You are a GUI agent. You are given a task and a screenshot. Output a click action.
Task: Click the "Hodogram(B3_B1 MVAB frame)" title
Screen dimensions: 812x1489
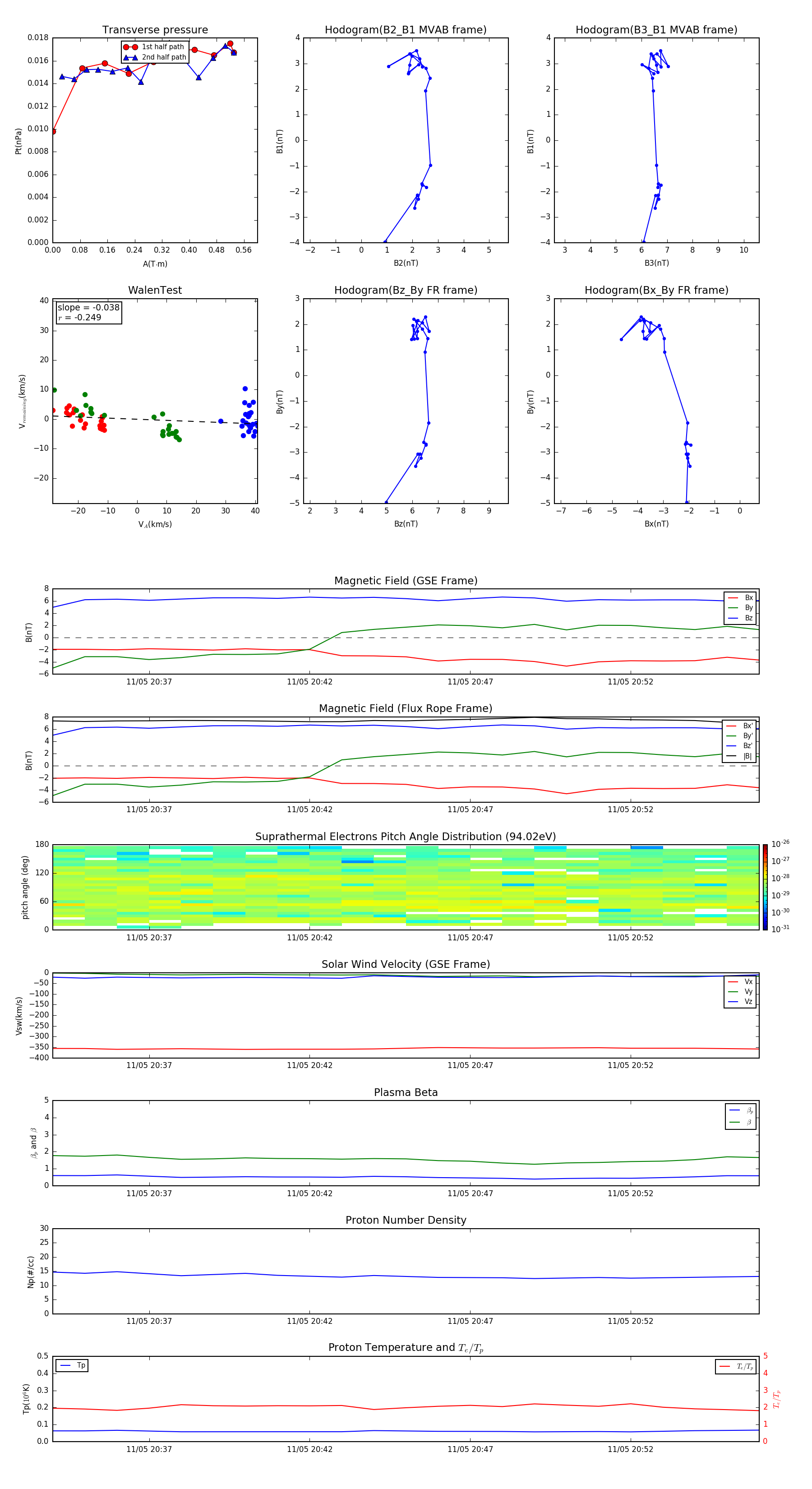click(656, 30)
